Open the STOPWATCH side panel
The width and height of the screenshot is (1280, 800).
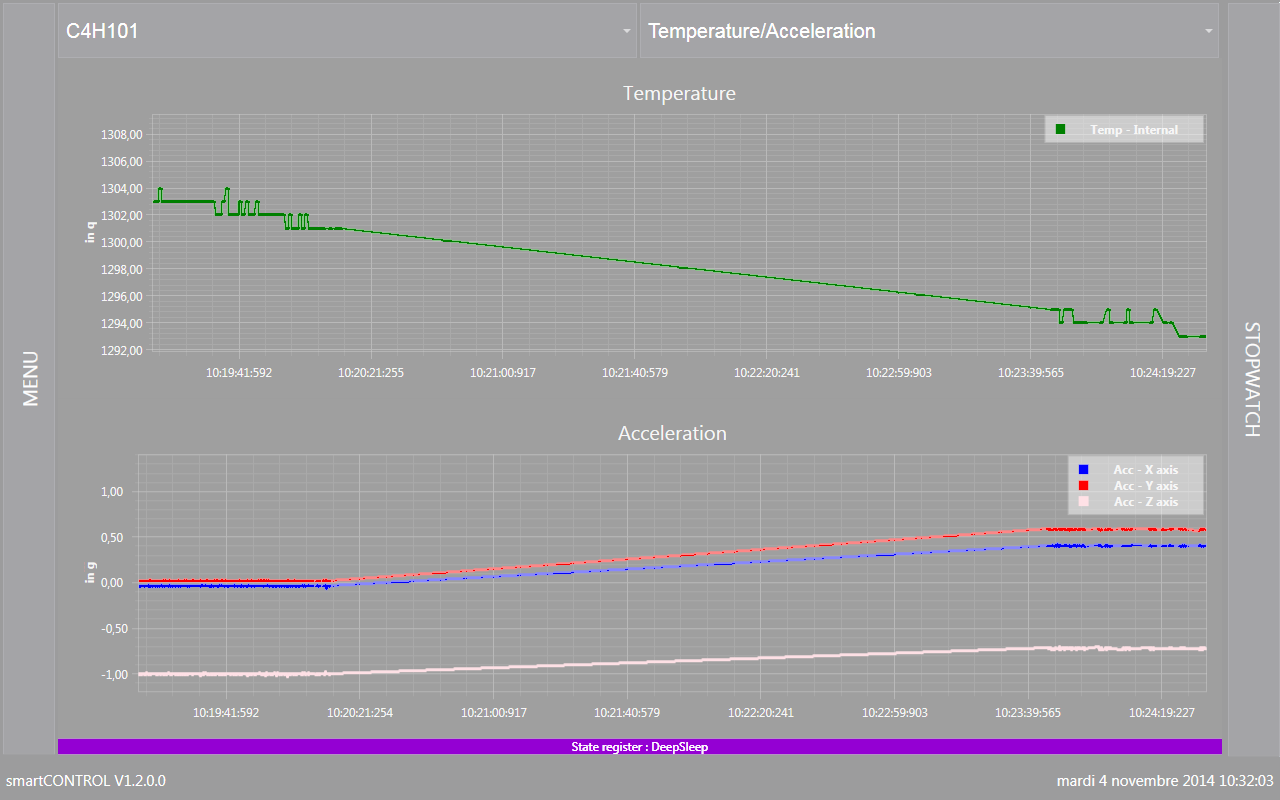(x=1251, y=378)
